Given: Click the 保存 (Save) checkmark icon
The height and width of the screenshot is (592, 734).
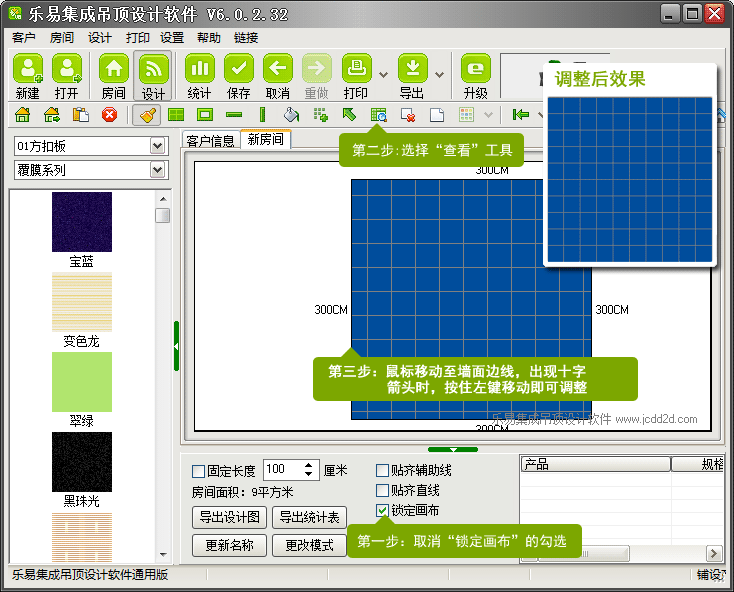Looking at the screenshot, I should click(x=239, y=75).
